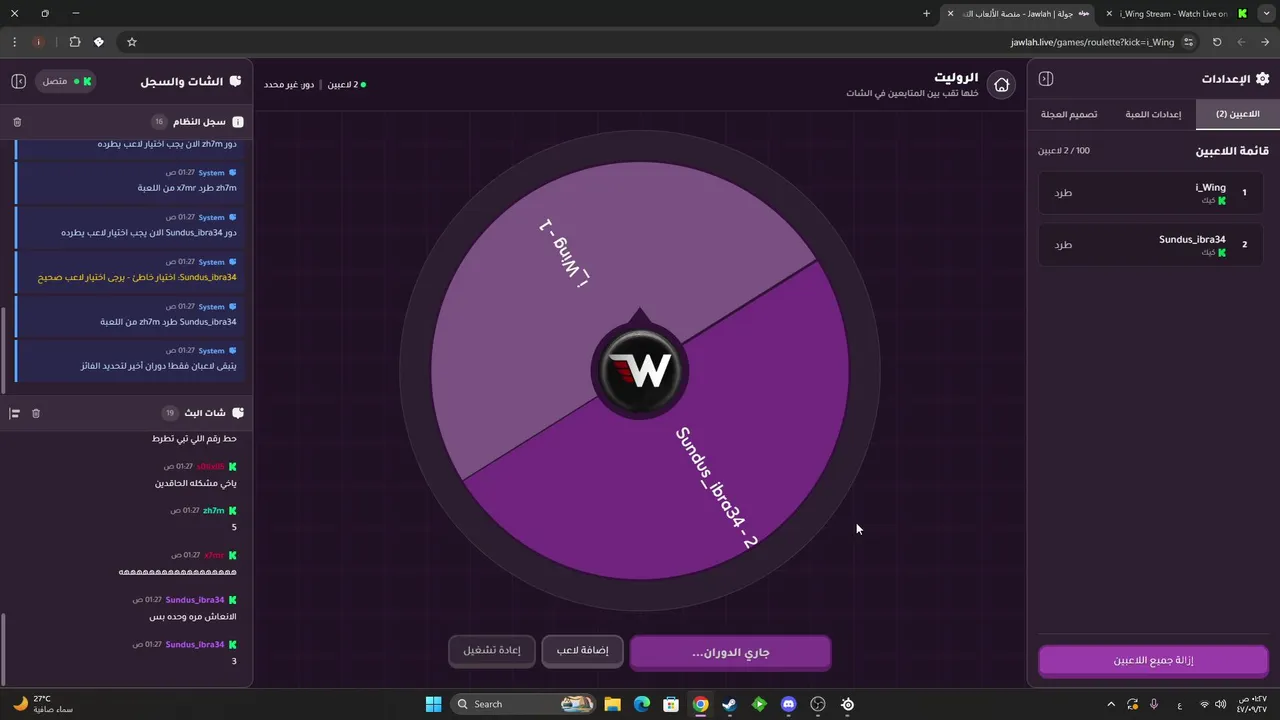Click the last Sundus_ibra34 chat username
The width and height of the screenshot is (1280, 720).
pos(195,644)
